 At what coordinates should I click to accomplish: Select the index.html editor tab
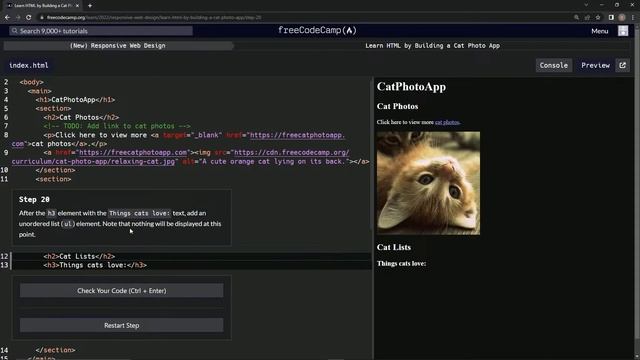pyautogui.click(x=29, y=65)
